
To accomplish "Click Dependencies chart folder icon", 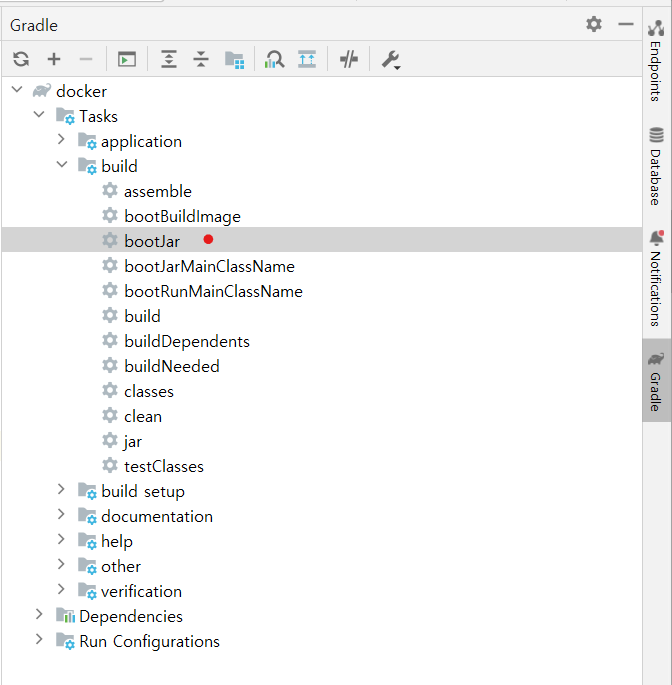I will pos(66,616).
